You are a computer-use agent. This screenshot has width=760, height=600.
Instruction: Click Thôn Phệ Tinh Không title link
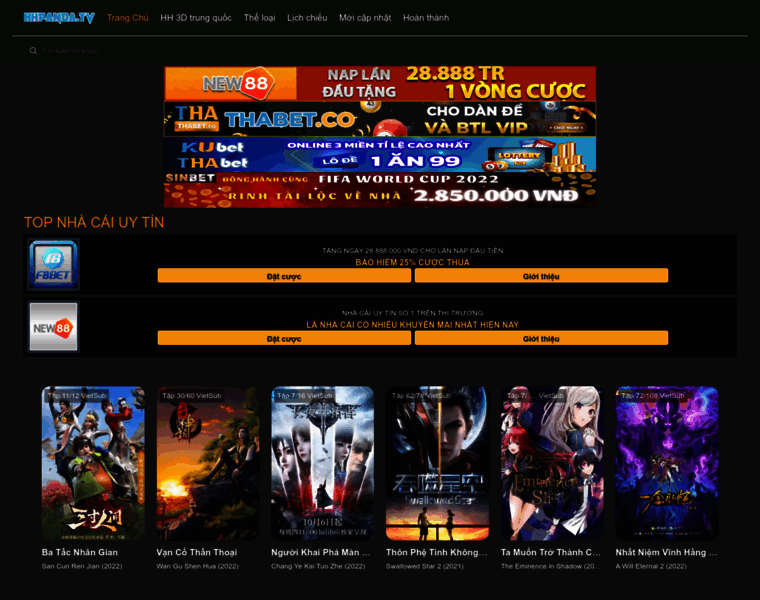[437, 553]
